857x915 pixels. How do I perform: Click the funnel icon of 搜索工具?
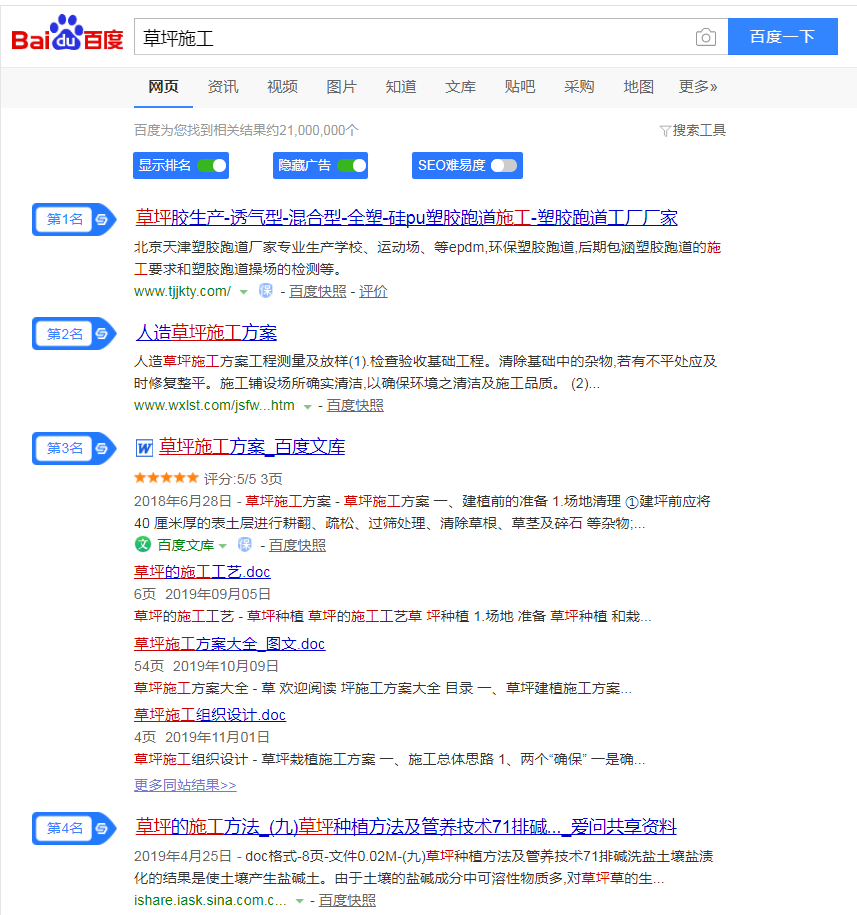click(x=664, y=131)
